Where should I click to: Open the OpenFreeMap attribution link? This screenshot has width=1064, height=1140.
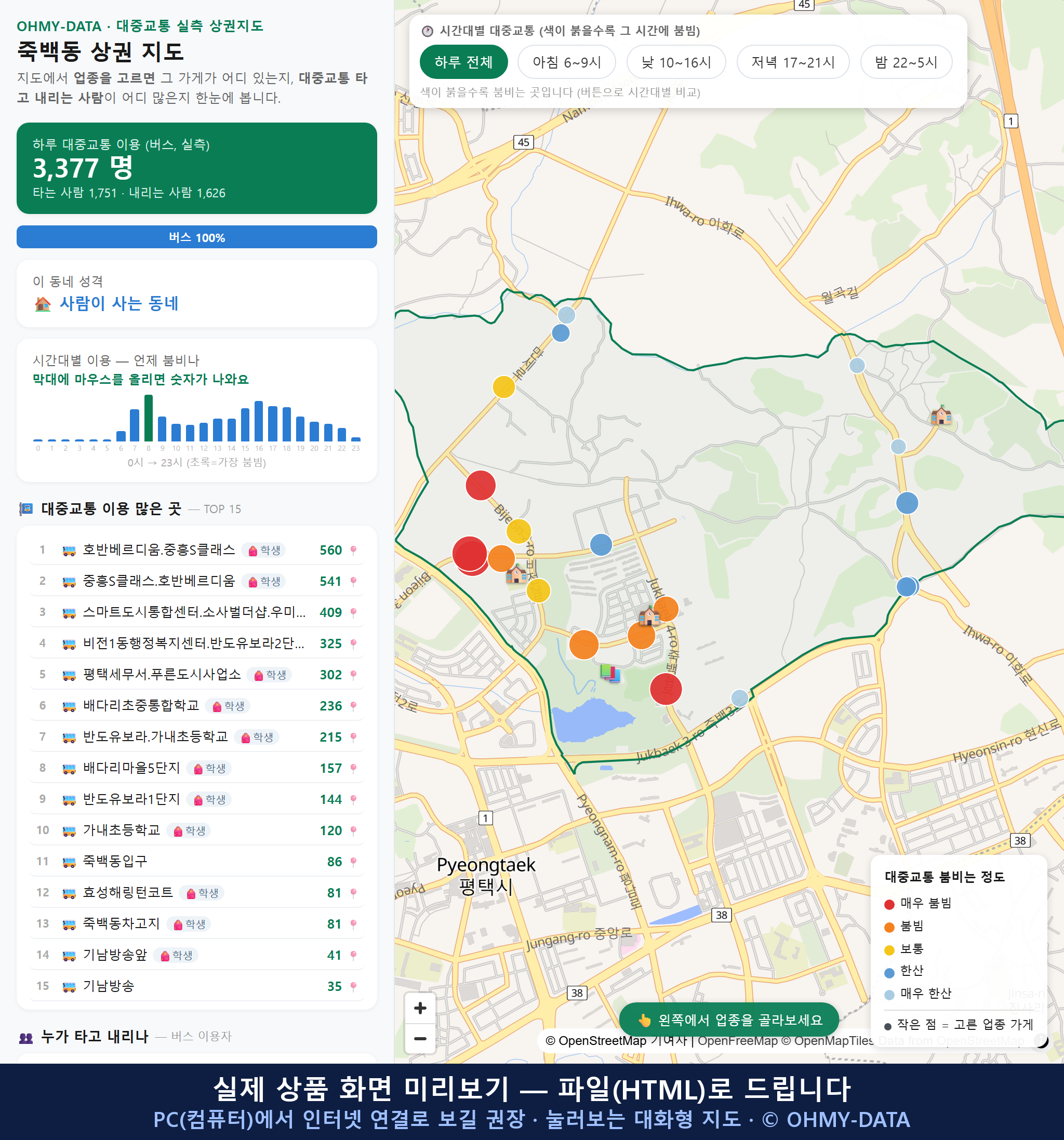[x=738, y=1040]
